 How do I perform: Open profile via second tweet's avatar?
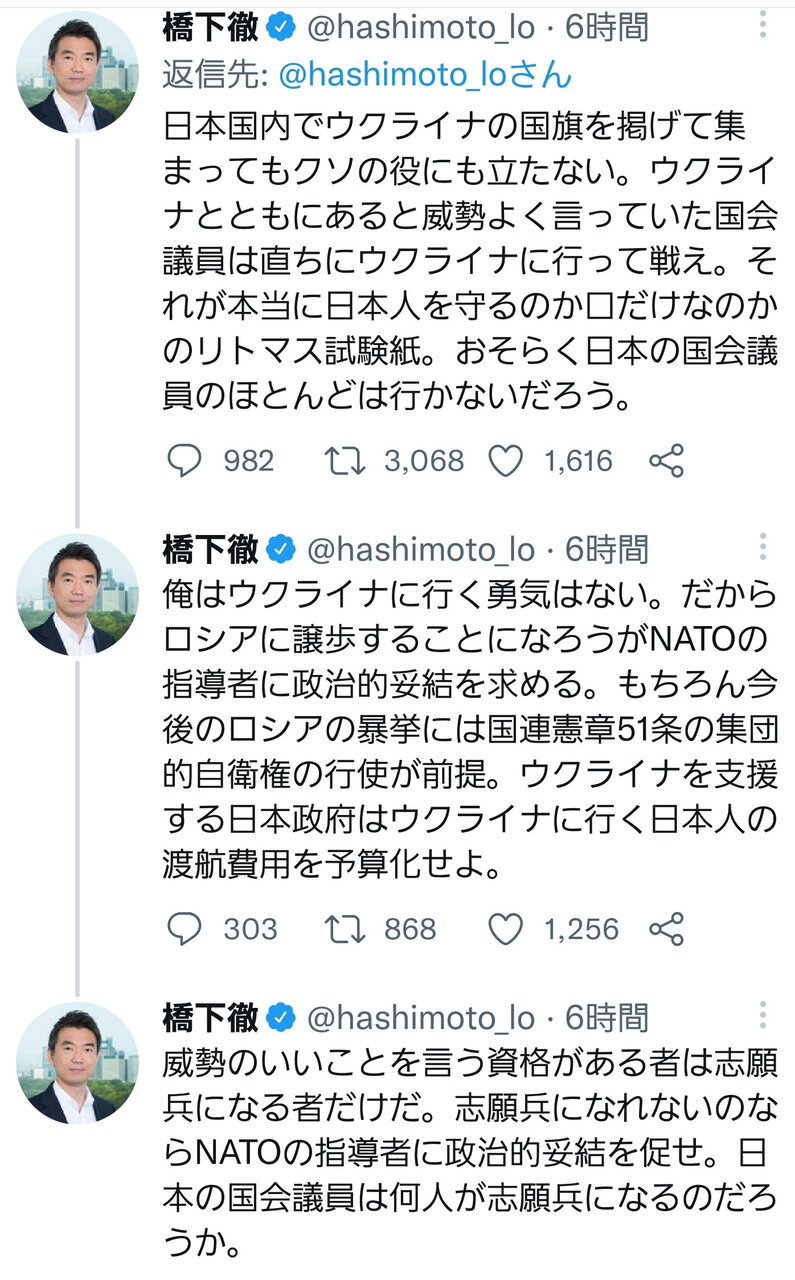coord(78,594)
